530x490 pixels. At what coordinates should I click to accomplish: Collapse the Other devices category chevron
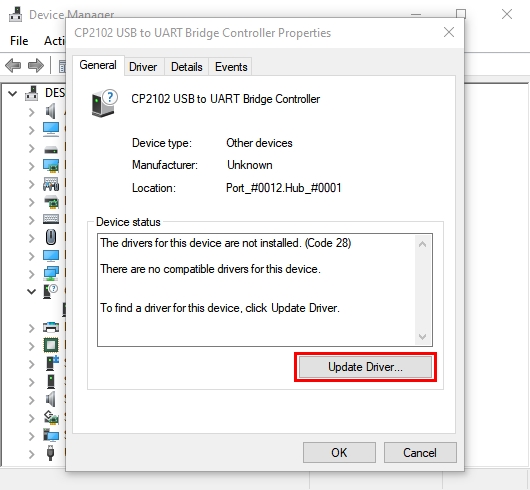[31, 291]
